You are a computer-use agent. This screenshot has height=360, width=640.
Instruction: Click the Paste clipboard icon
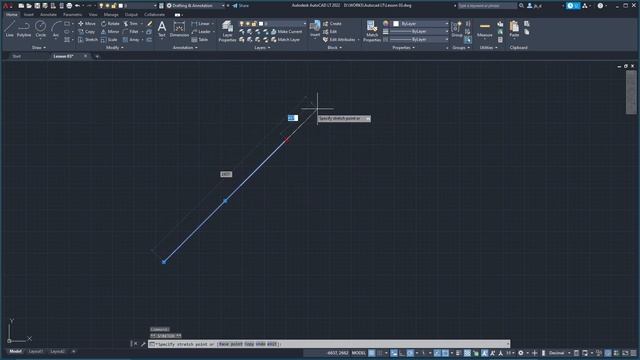click(x=514, y=29)
